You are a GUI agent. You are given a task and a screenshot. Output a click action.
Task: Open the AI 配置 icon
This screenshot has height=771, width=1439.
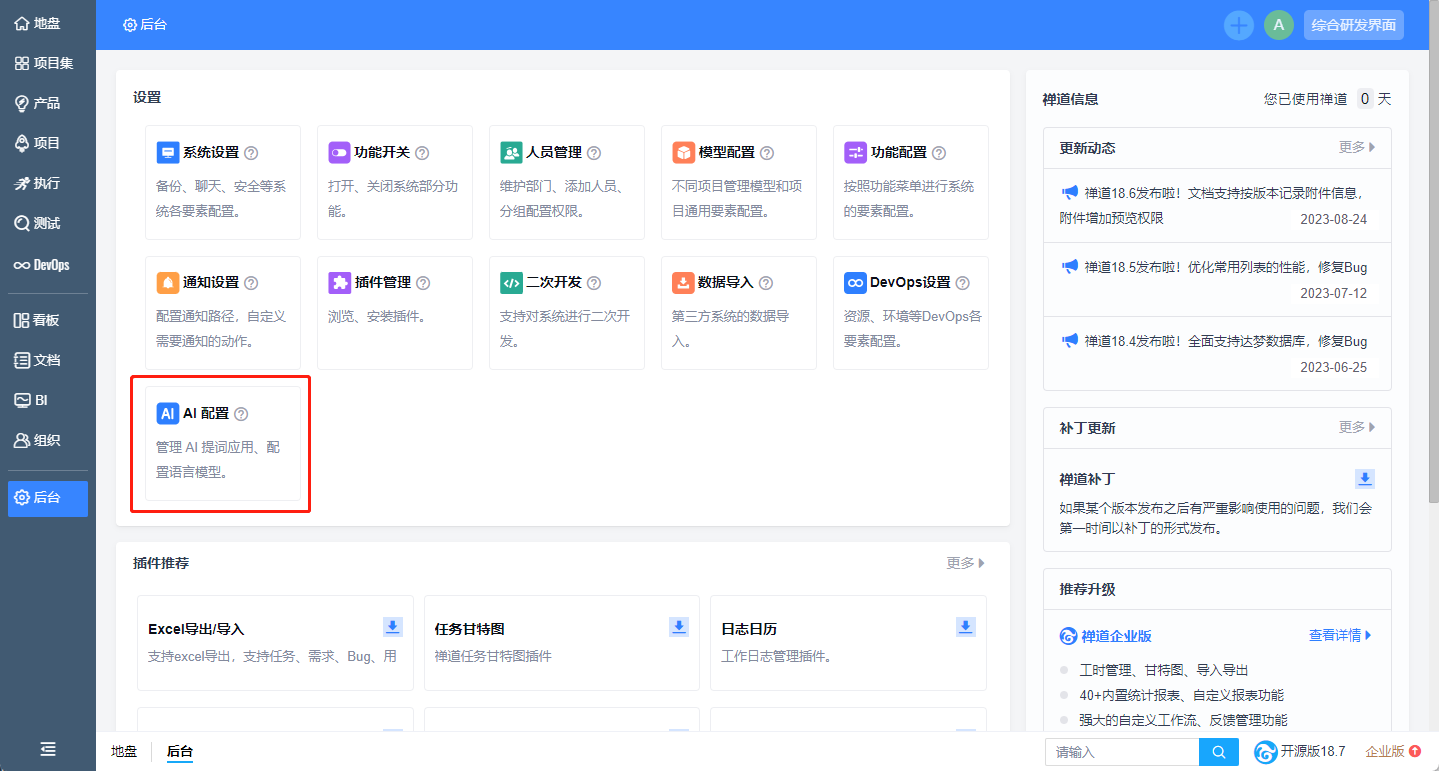pyautogui.click(x=168, y=414)
